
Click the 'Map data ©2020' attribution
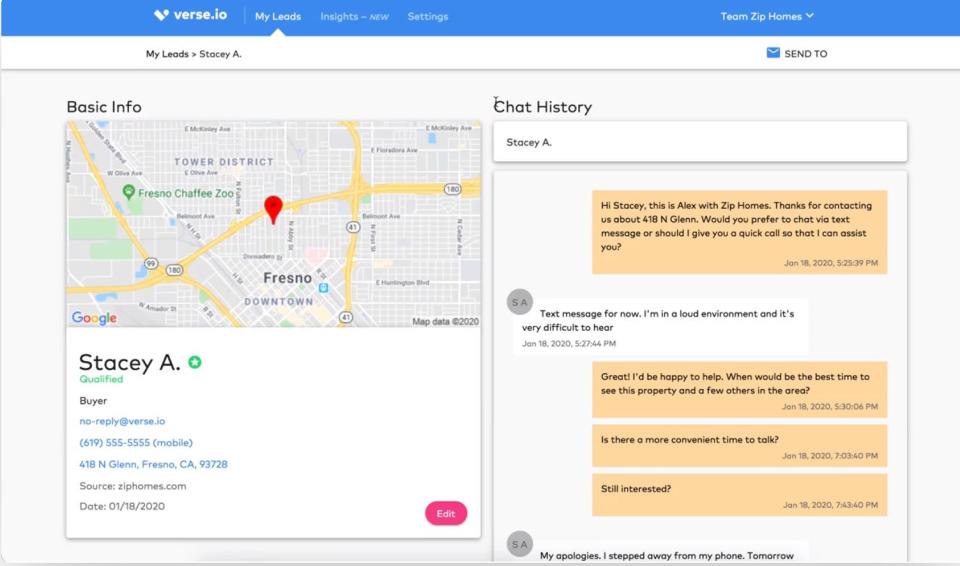point(445,322)
